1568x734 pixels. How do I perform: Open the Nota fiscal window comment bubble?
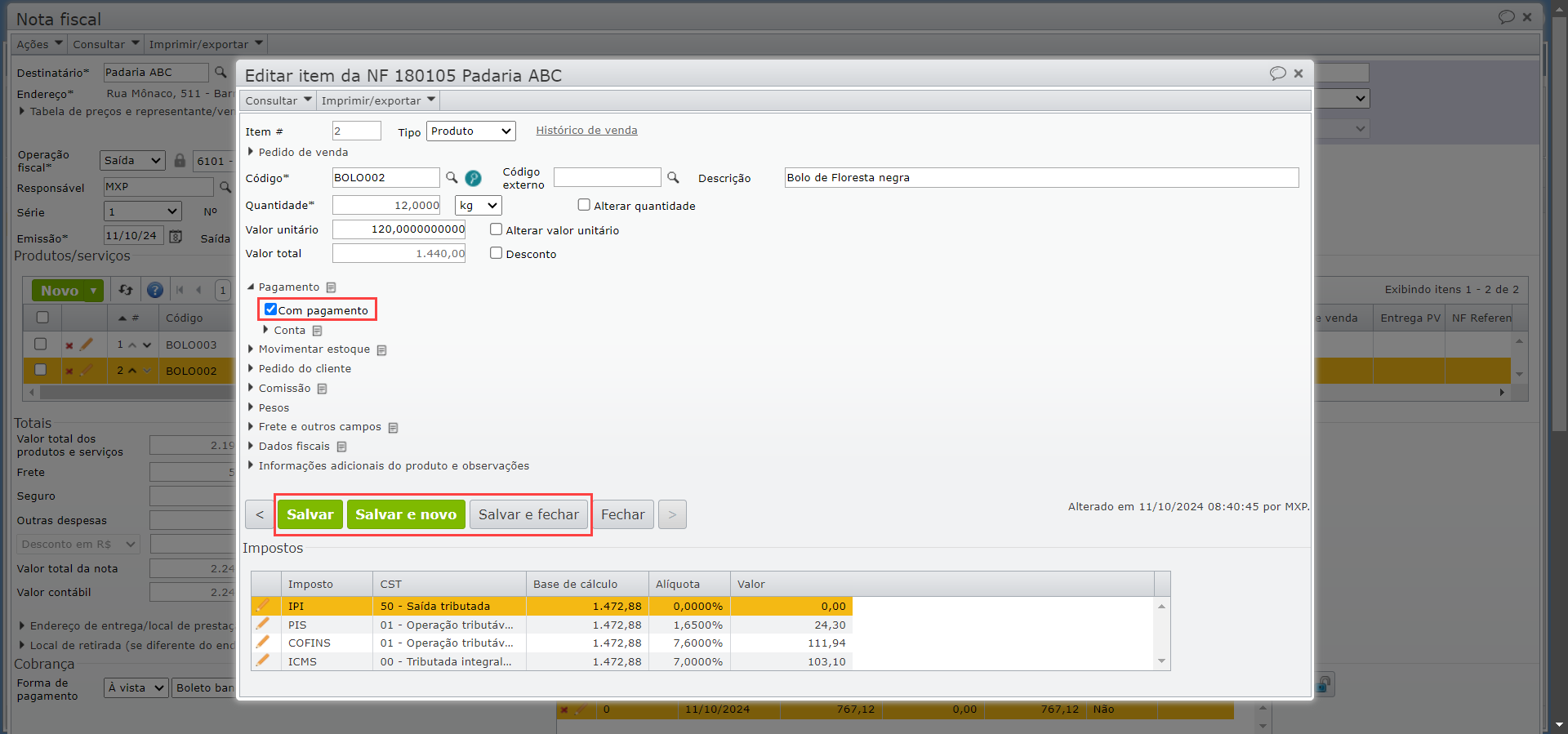(1506, 17)
